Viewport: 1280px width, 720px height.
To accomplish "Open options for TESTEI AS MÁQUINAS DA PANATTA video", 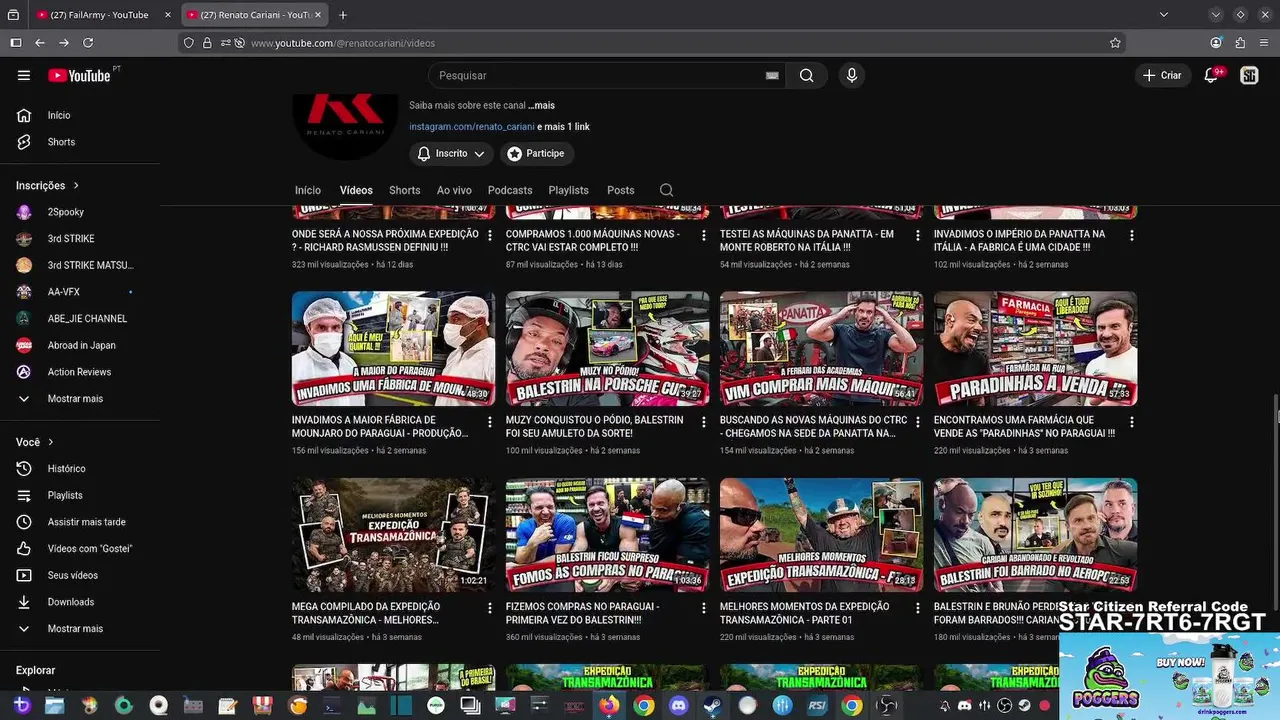I will click(x=918, y=236).
